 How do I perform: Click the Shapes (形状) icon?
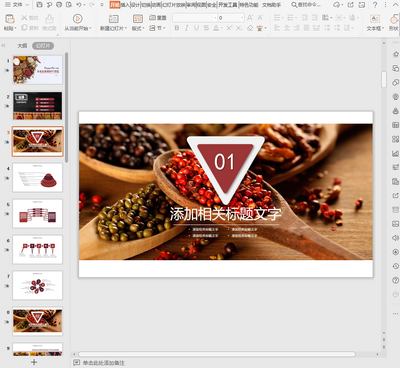[x=394, y=19]
